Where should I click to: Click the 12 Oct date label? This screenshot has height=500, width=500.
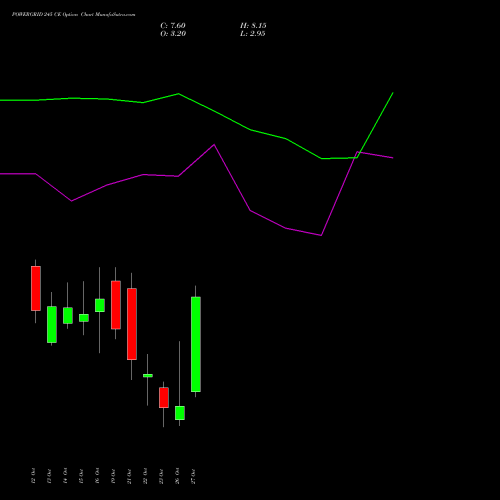pos(33,476)
